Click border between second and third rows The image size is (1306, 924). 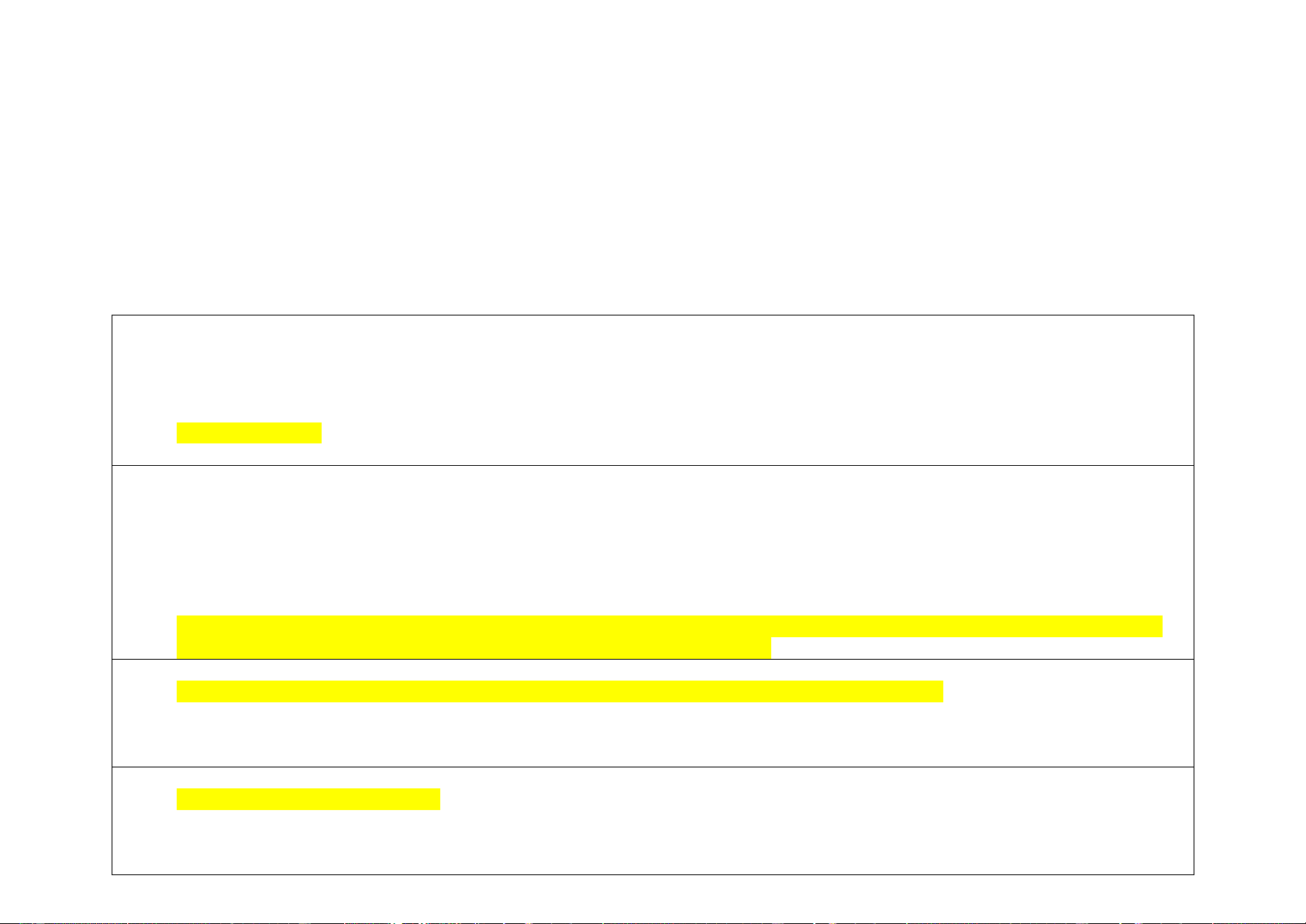[653, 659]
